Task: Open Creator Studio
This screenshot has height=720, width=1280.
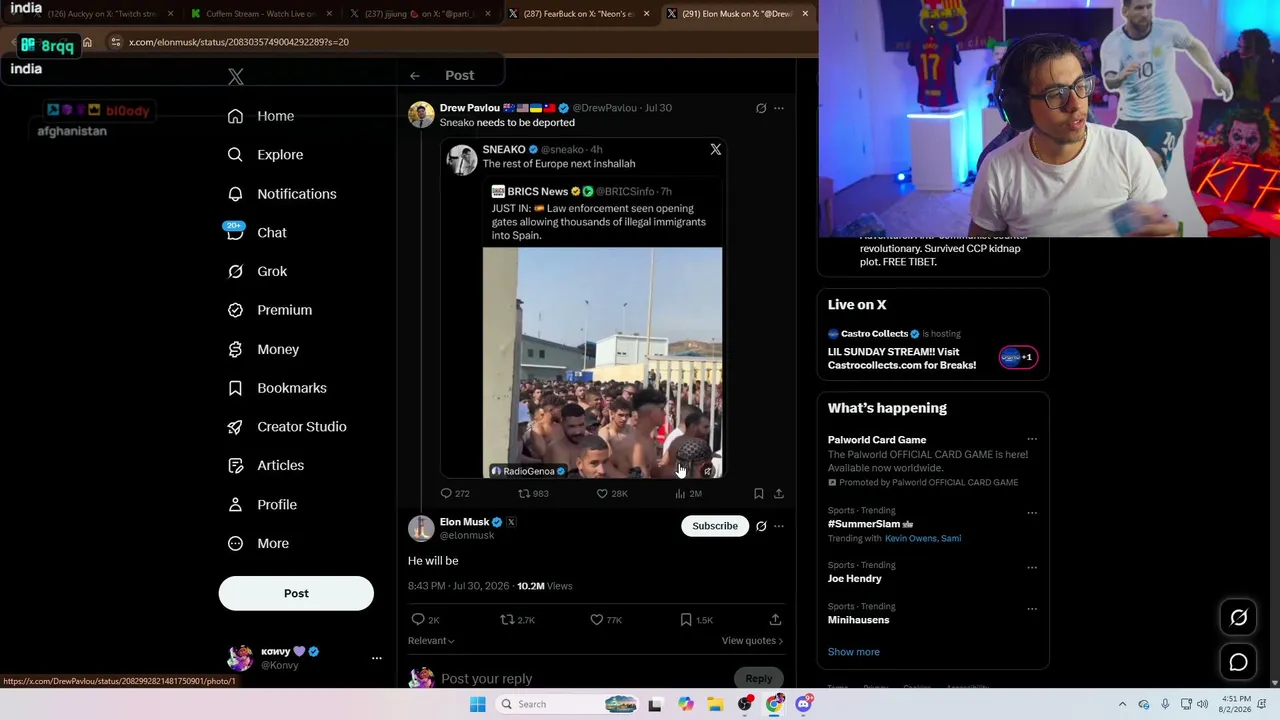Action: 286,427
